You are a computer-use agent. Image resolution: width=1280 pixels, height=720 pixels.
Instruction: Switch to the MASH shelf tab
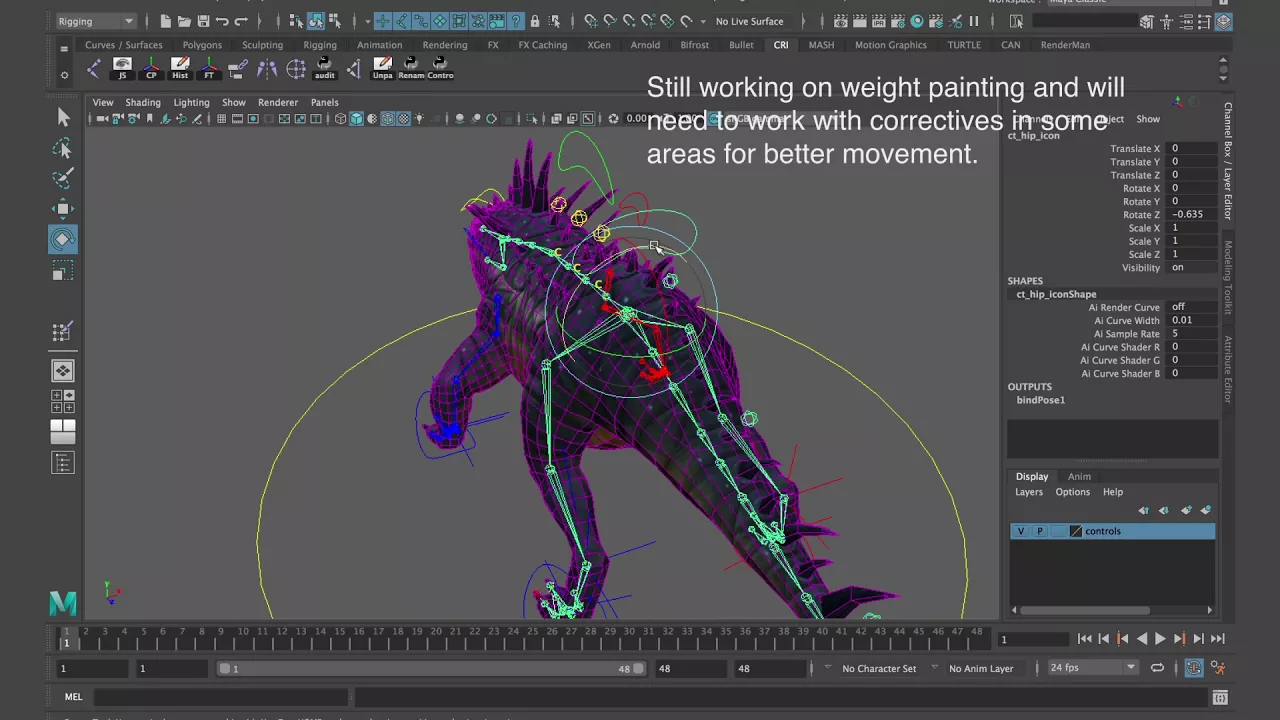(x=821, y=45)
